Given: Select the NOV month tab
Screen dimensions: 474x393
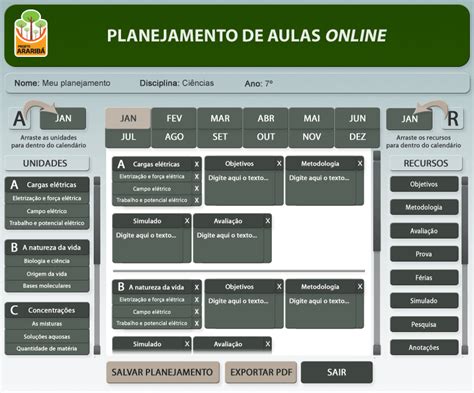Looking at the screenshot, I should click(311, 137).
